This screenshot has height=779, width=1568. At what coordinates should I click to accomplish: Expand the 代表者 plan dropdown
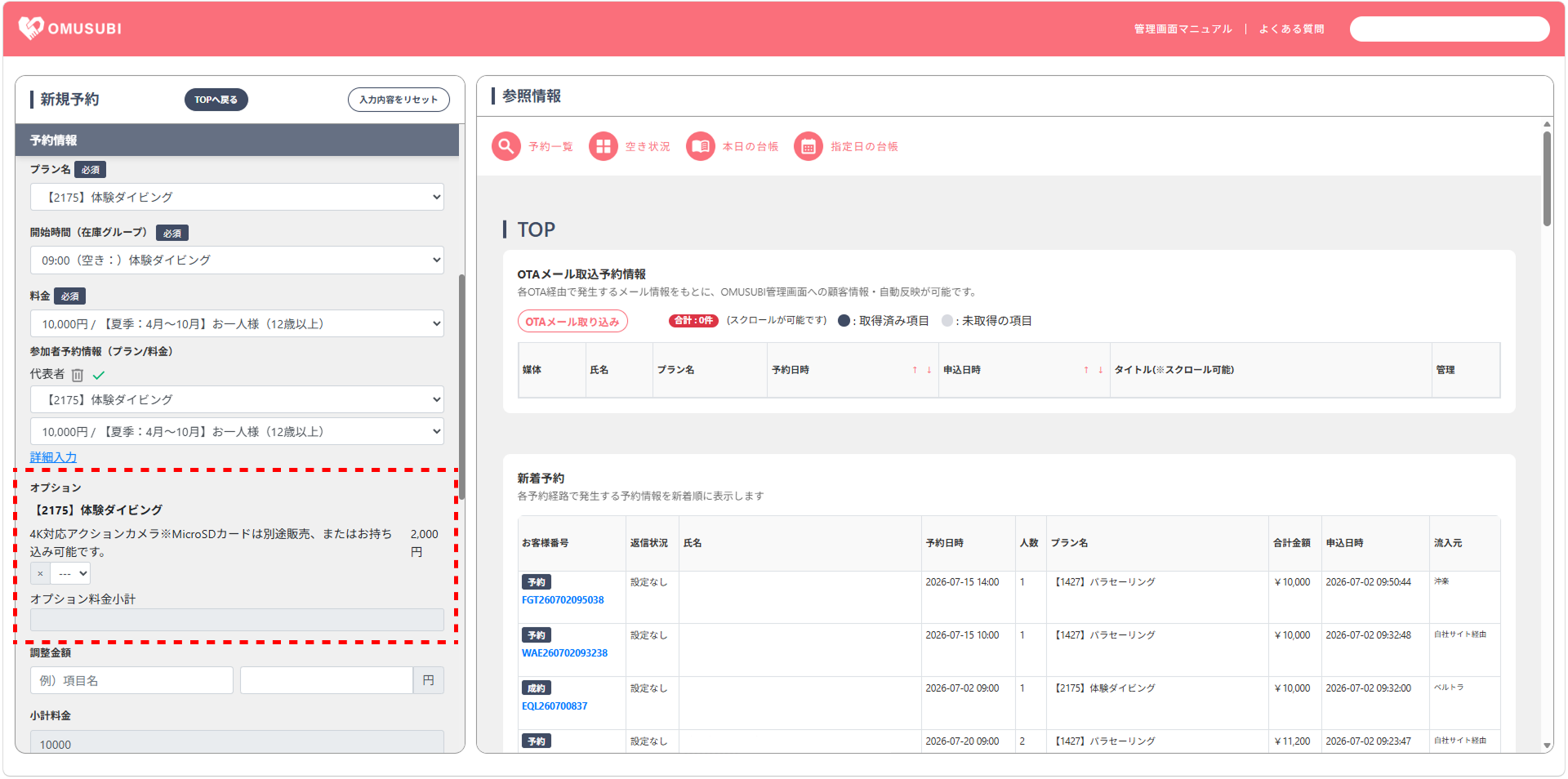click(x=237, y=399)
